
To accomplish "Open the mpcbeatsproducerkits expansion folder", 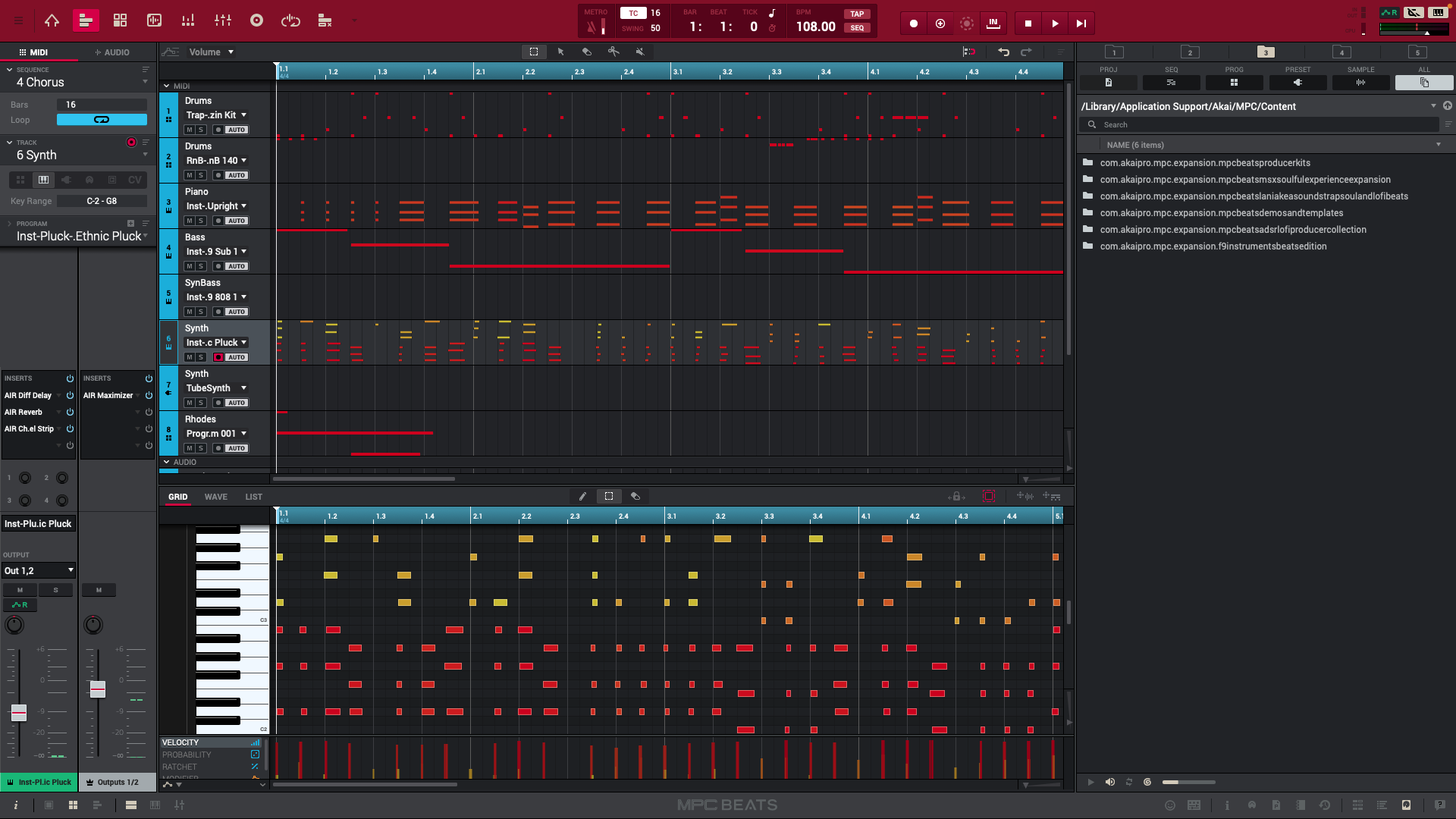I will [1205, 163].
